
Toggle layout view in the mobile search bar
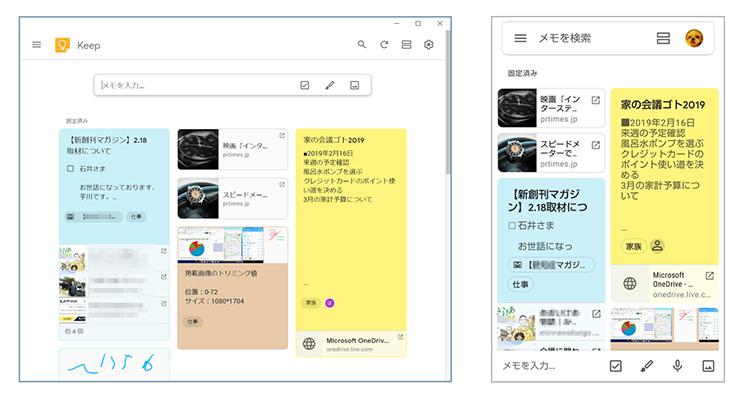[x=663, y=38]
